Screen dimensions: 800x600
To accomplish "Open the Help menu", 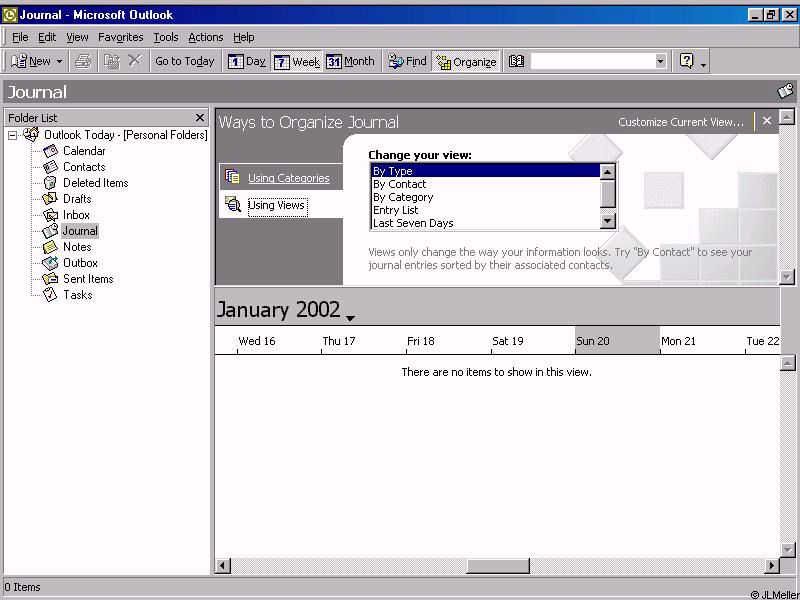I will pyautogui.click(x=243, y=37).
